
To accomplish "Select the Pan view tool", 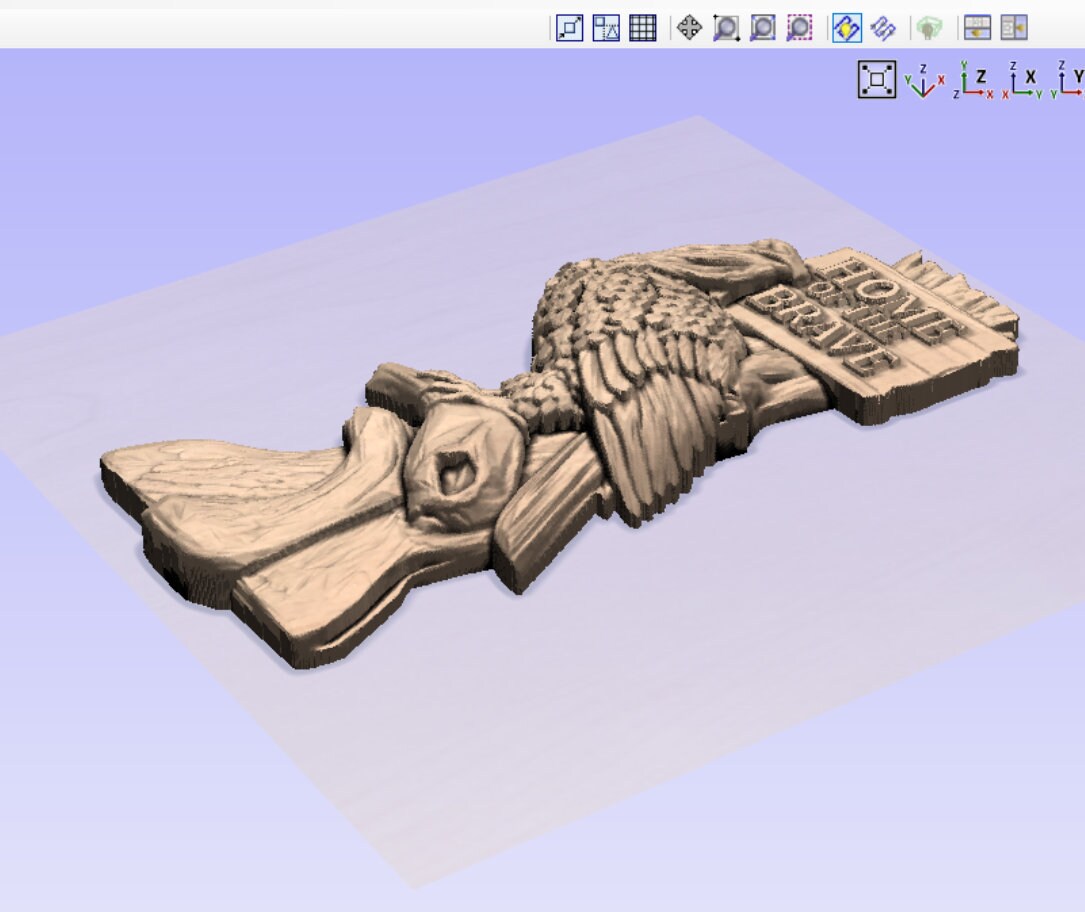I will (x=688, y=29).
